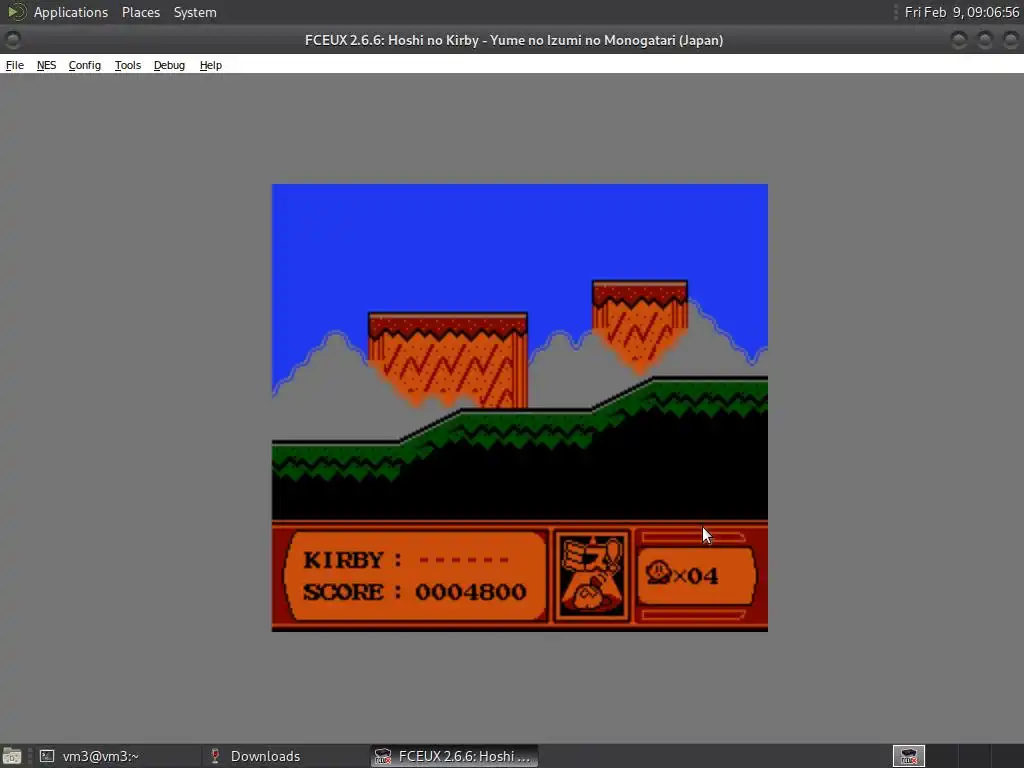
Task: Click the Kirby face lives icon
Action: (x=659, y=573)
